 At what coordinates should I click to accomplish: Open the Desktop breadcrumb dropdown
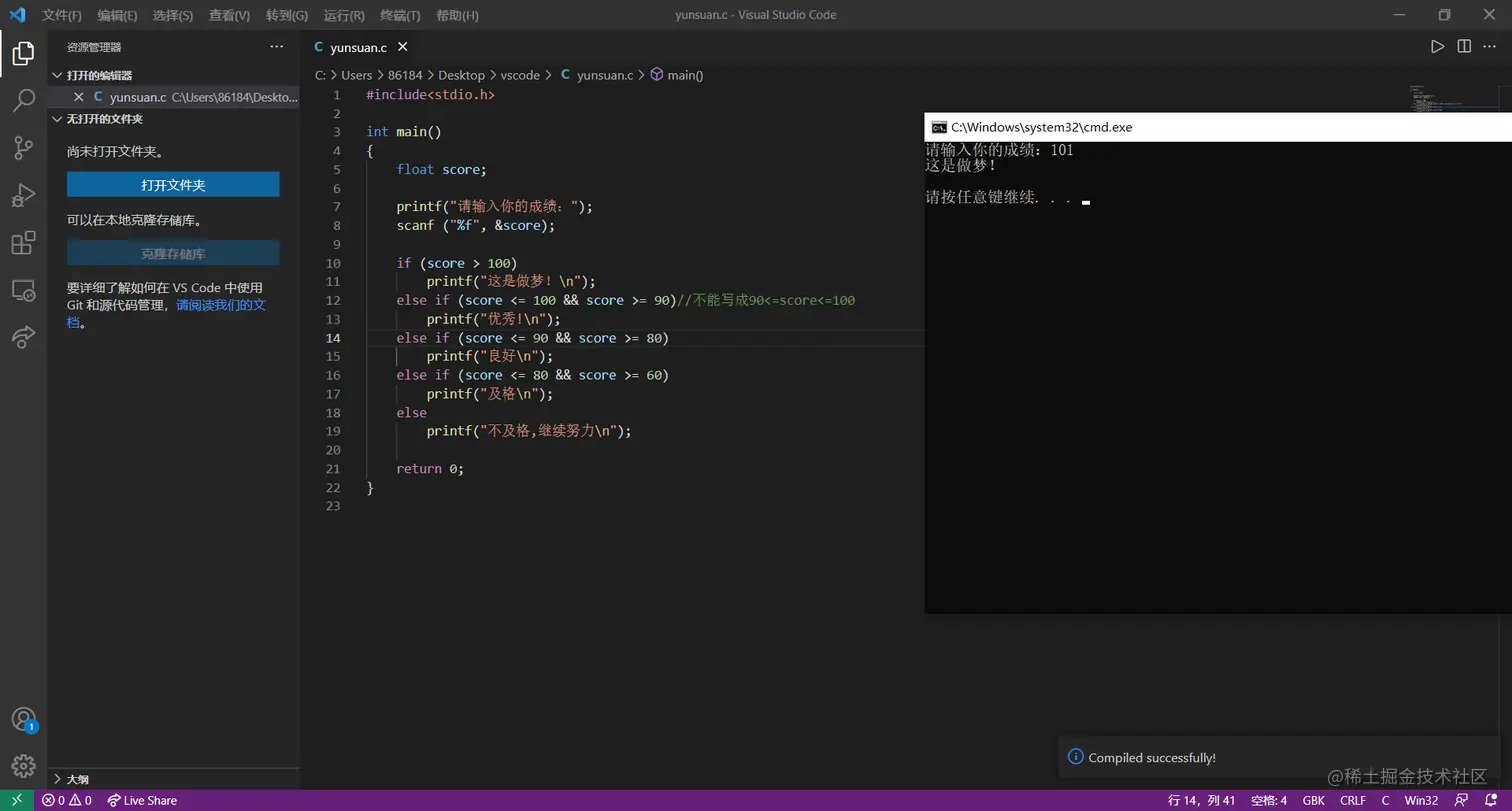(x=461, y=75)
